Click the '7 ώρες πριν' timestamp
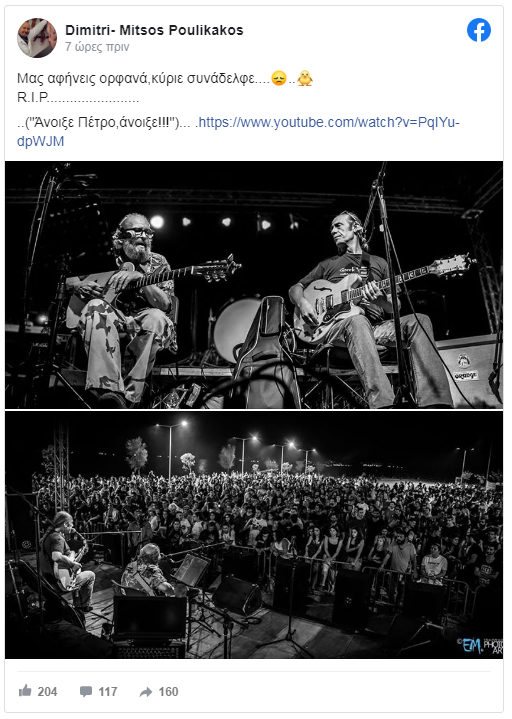This screenshot has height=719, width=512. (x=97, y=47)
